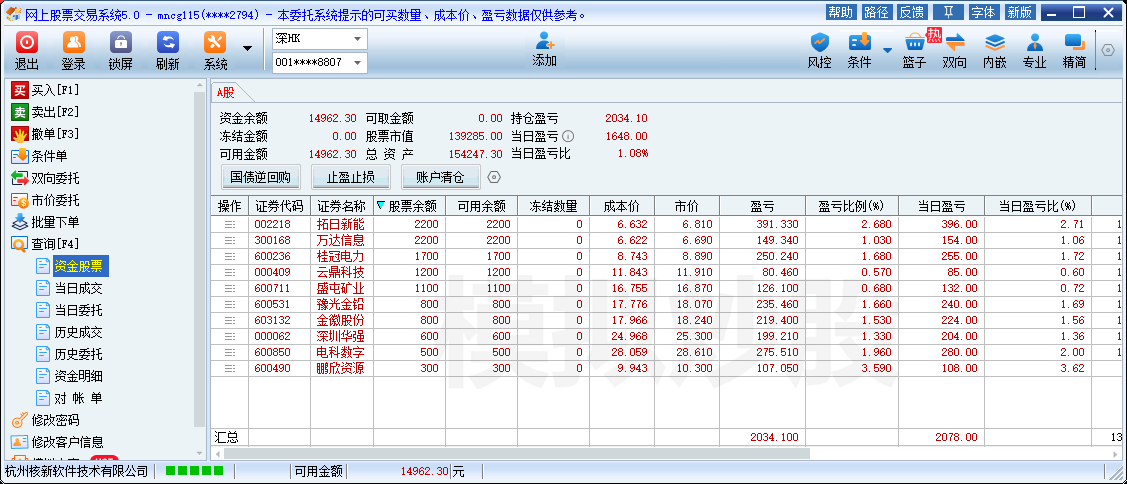Select 当日成交 in the query tree
Screen dimensions: 1127x484
[78, 288]
